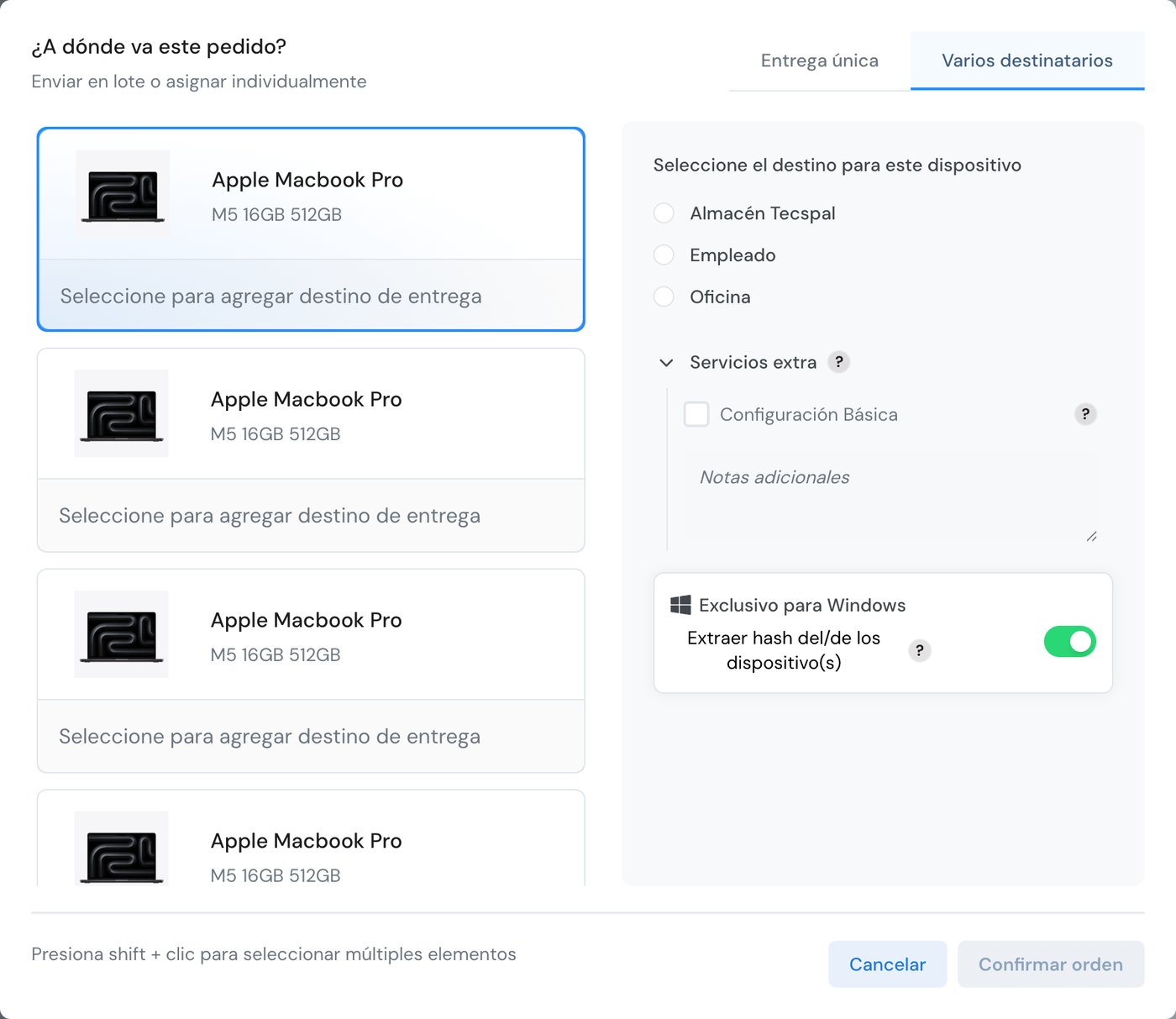Click the help icon next to Extraer hash

coord(920,650)
